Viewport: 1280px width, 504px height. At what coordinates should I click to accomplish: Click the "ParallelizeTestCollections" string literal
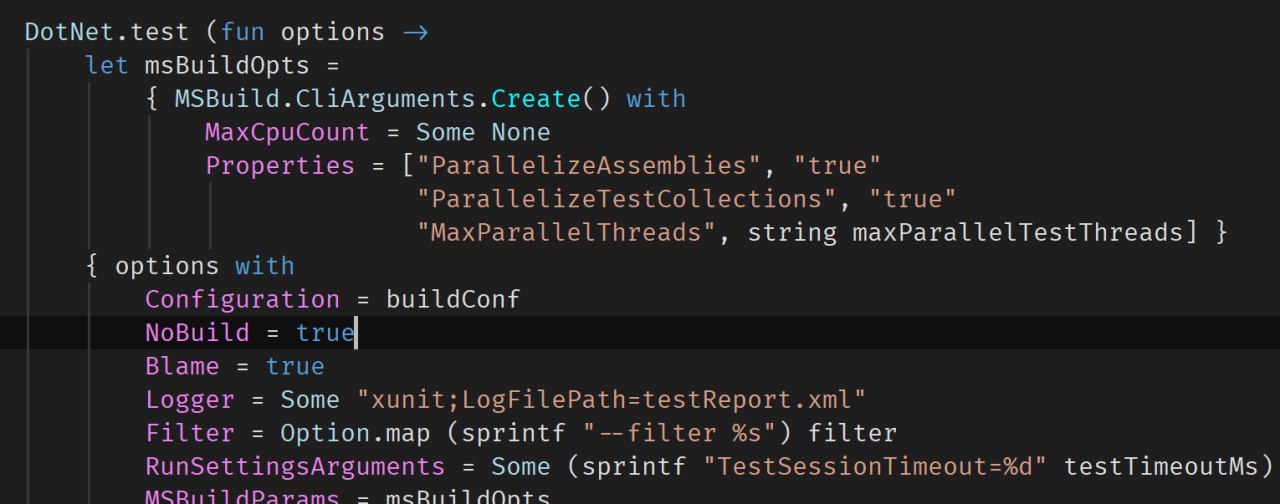pyautogui.click(x=626, y=199)
